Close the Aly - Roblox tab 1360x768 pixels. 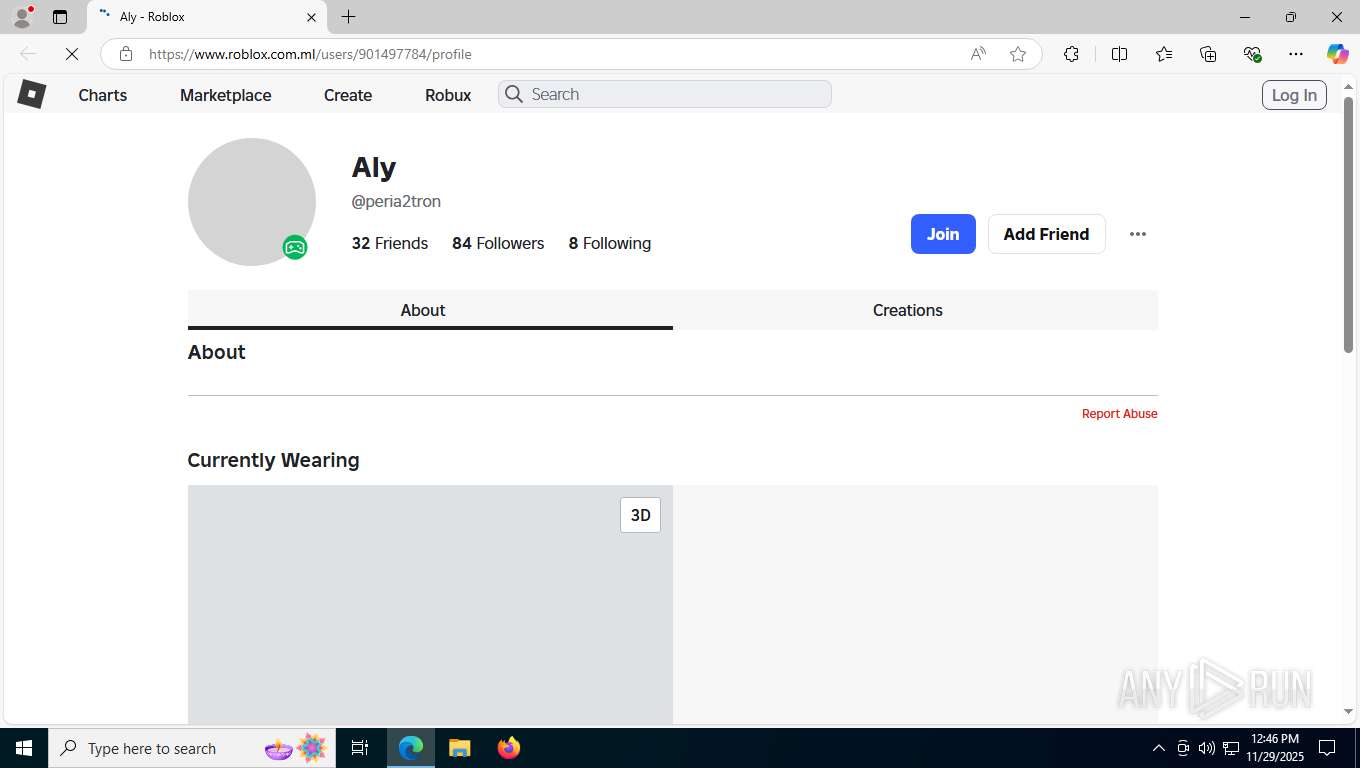pos(311,17)
